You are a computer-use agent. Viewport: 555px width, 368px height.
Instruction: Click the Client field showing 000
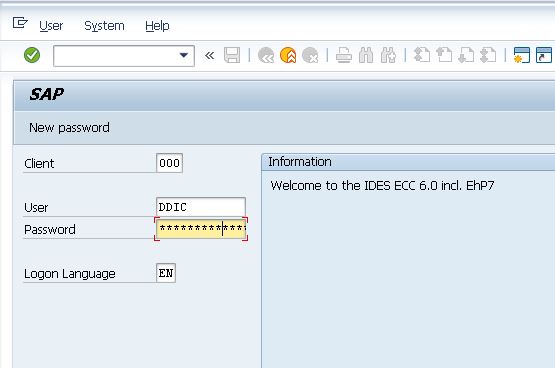(x=169, y=163)
